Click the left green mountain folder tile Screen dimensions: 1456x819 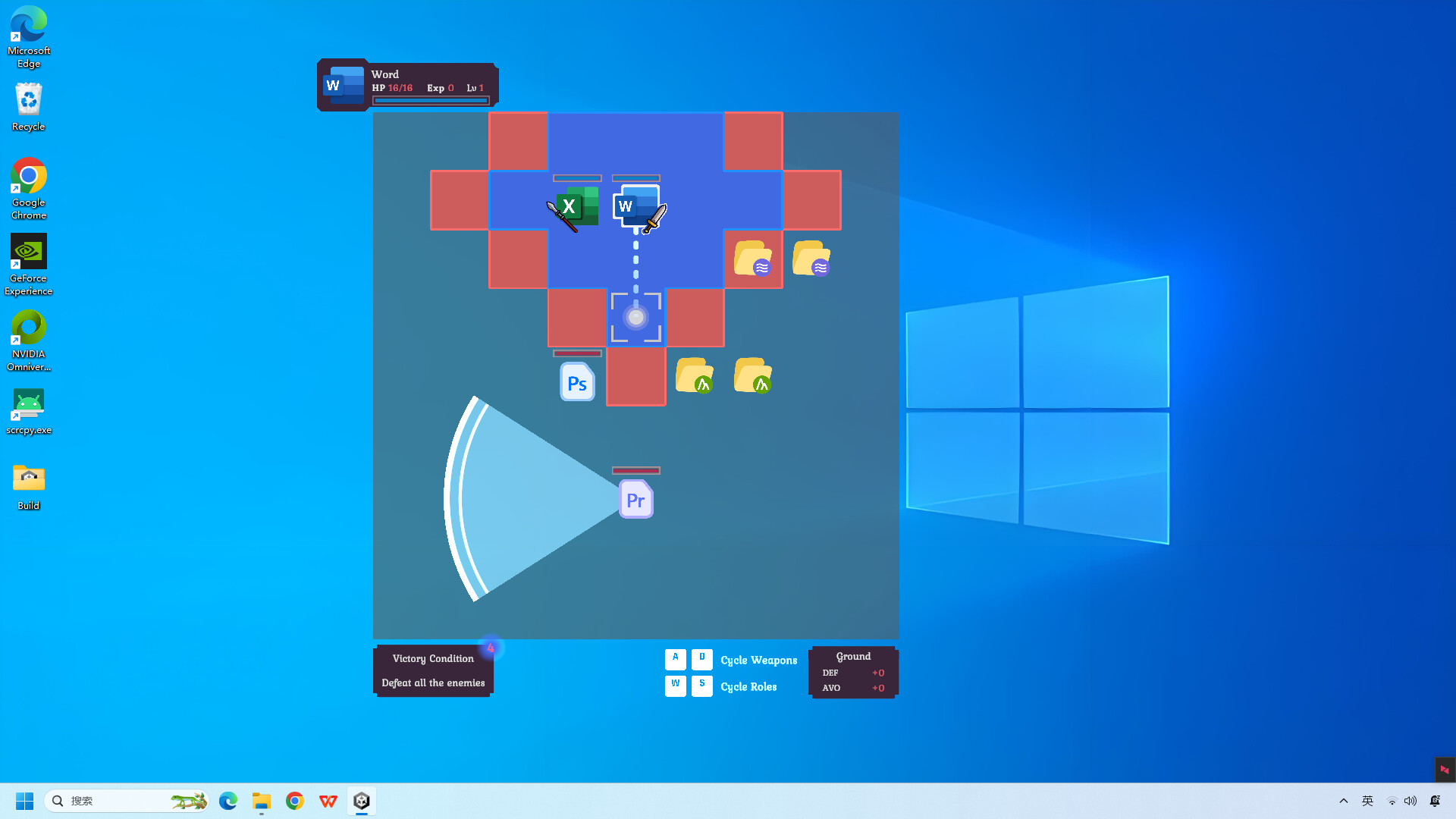point(695,375)
